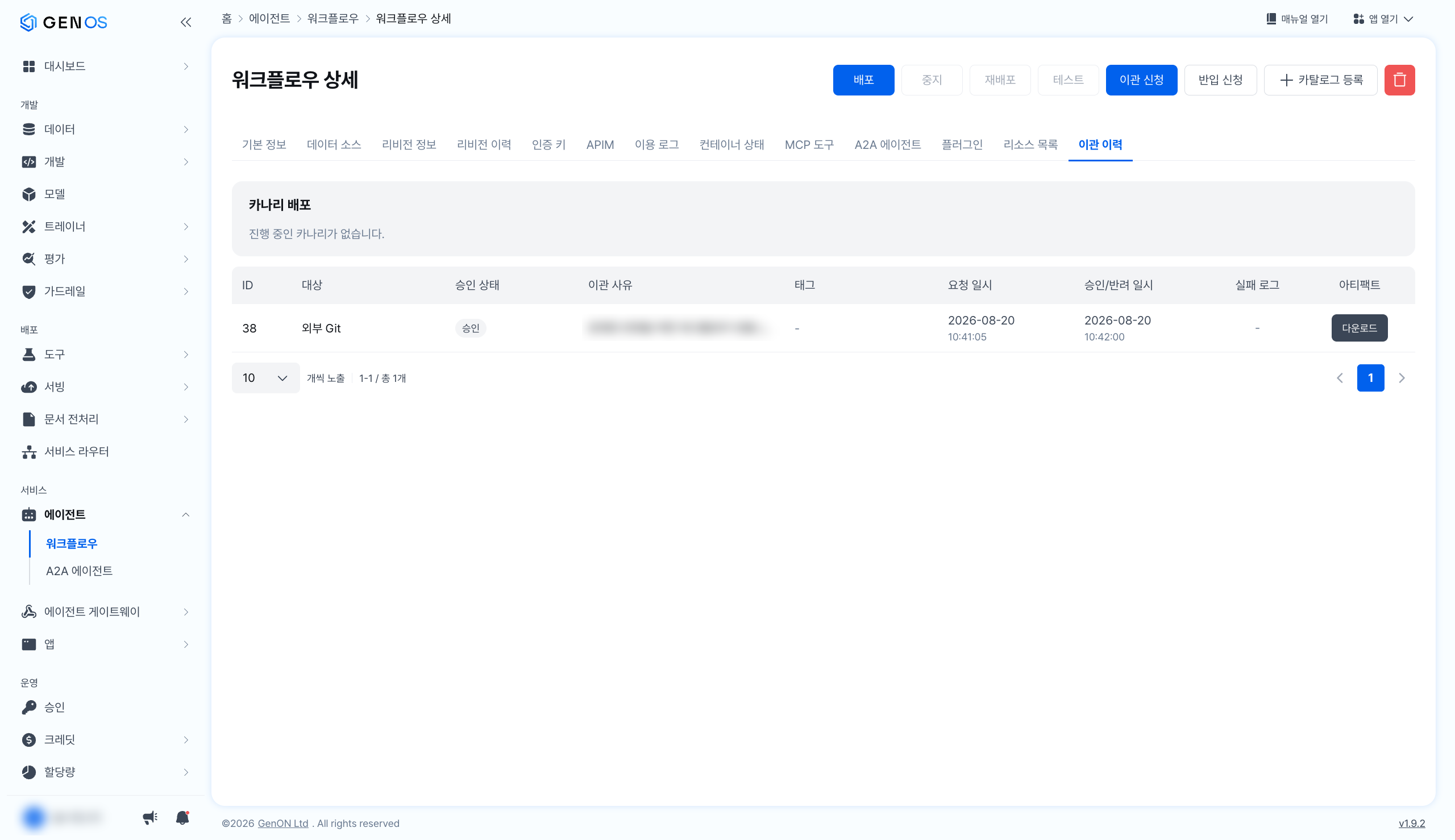Screen dimensions: 1455x840
Task: Open A2A 에이전트 in sidebar
Action: point(80,571)
